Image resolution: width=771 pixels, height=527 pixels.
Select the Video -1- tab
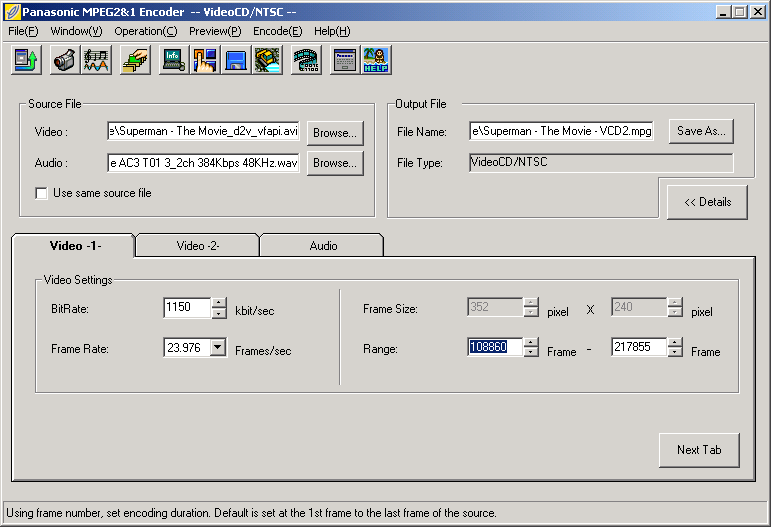pos(73,245)
